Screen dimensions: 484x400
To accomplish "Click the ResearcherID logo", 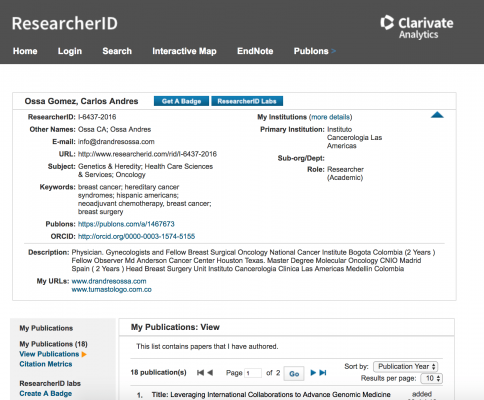I will [x=65, y=23].
